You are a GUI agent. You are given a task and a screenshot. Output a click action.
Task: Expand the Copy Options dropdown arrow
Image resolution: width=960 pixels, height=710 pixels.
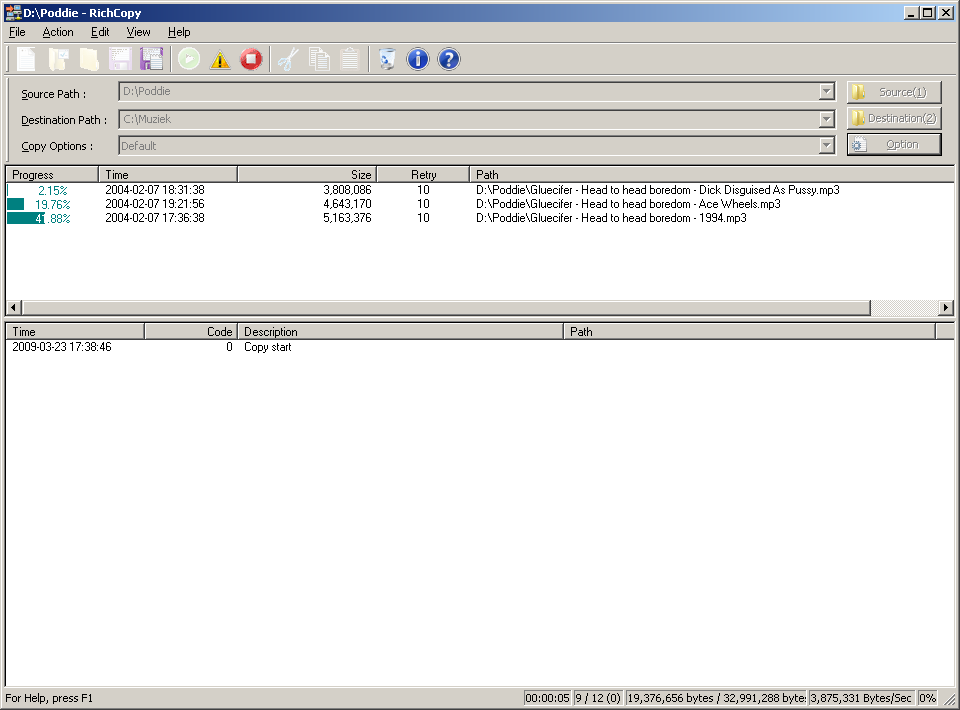(827, 146)
